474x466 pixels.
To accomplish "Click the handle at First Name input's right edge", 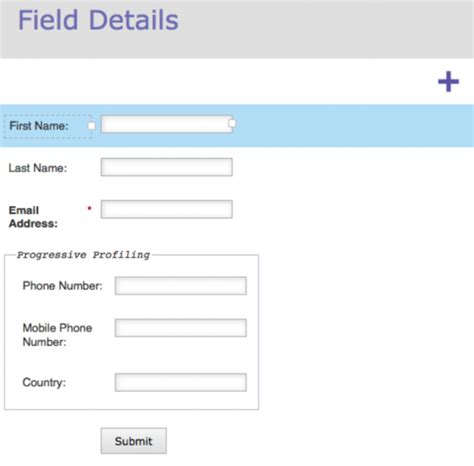I will click(232, 124).
